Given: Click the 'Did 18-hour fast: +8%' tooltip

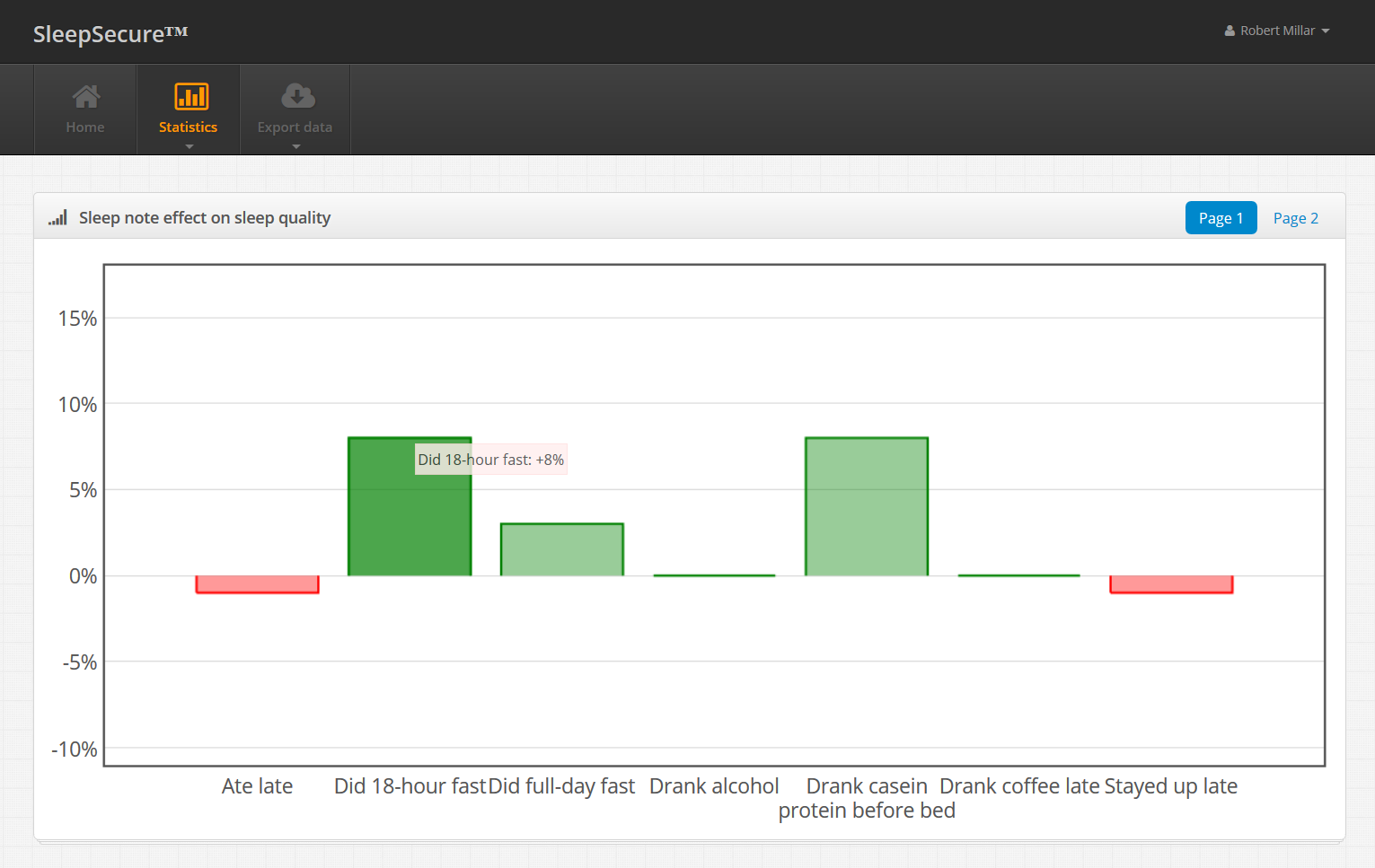Looking at the screenshot, I should click(x=491, y=460).
